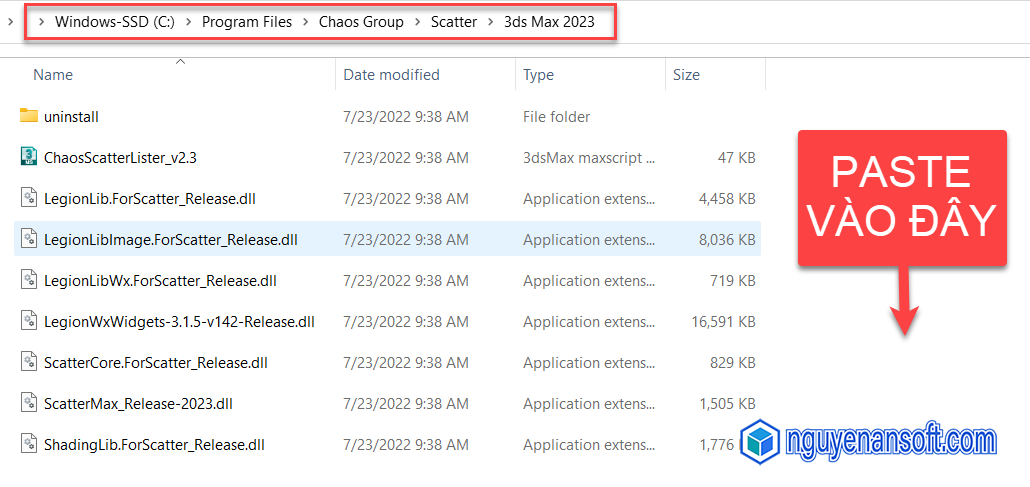Click the 47 KB size cell

point(735,158)
